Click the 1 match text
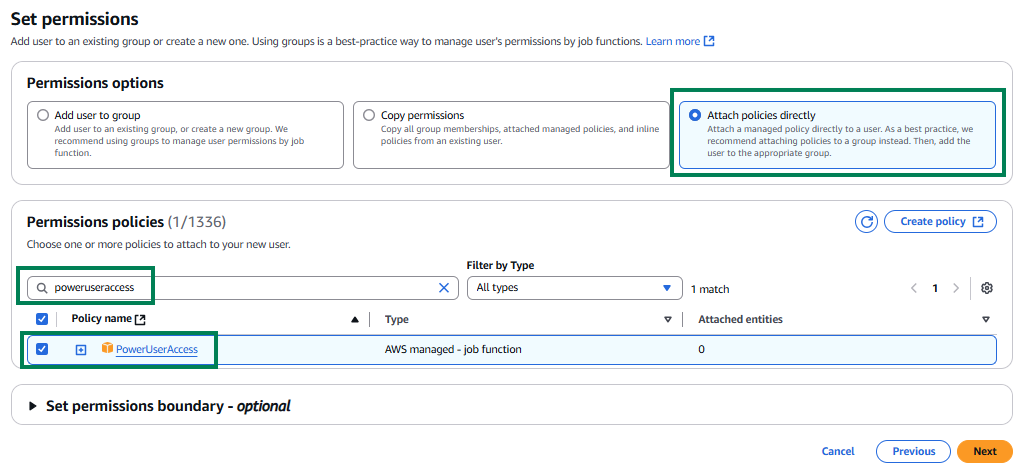The height and width of the screenshot is (470, 1026). pyautogui.click(x=710, y=289)
